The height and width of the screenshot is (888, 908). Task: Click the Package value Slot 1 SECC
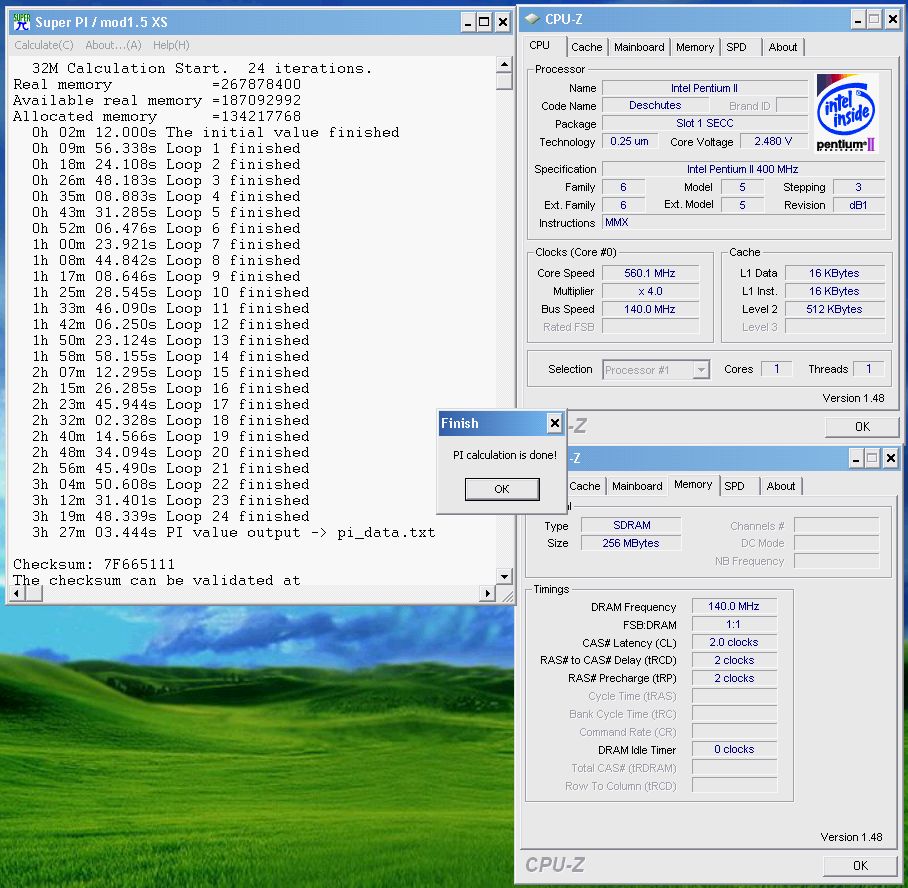coord(705,123)
